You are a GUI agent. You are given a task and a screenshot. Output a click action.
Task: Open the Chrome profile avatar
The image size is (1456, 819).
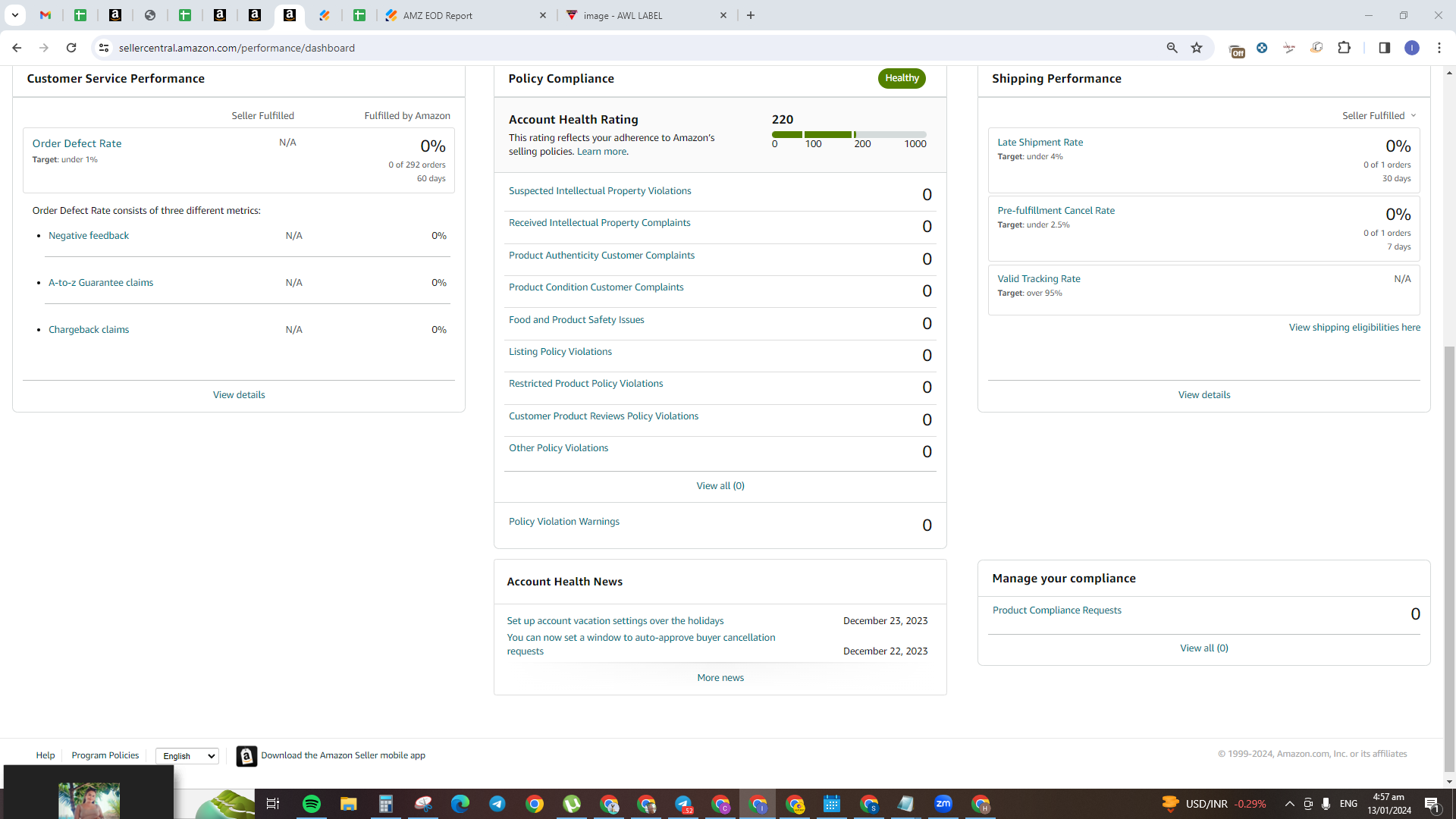click(x=1411, y=48)
